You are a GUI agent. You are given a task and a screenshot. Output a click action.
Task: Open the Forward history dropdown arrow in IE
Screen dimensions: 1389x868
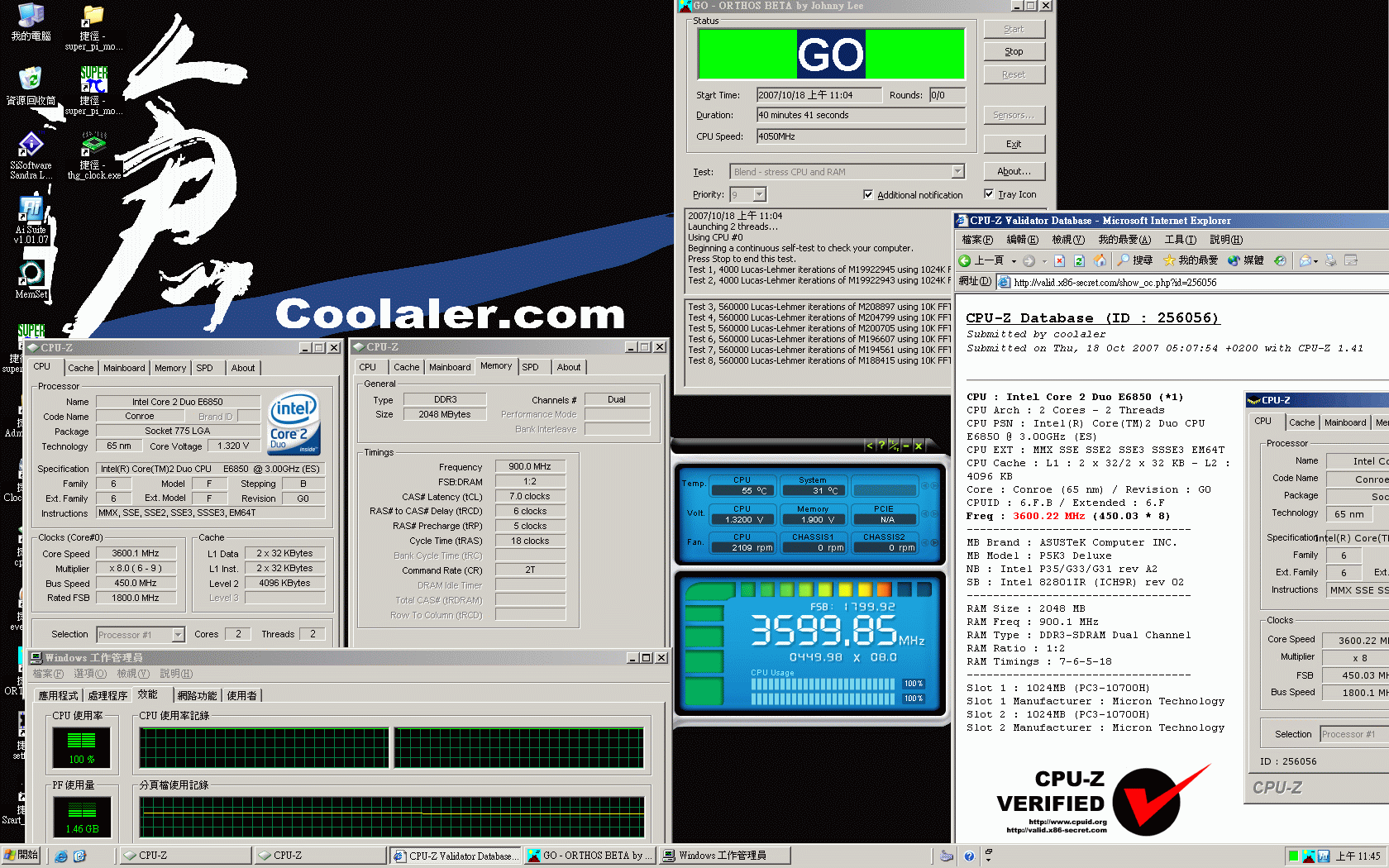pos(1044,261)
